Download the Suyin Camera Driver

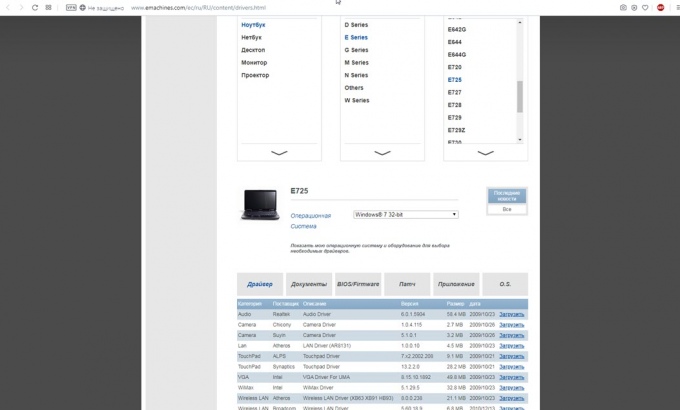pos(512,335)
